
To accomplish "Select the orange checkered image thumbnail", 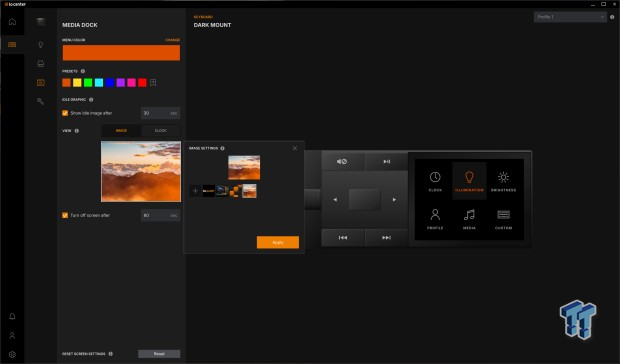I will click(x=236, y=191).
